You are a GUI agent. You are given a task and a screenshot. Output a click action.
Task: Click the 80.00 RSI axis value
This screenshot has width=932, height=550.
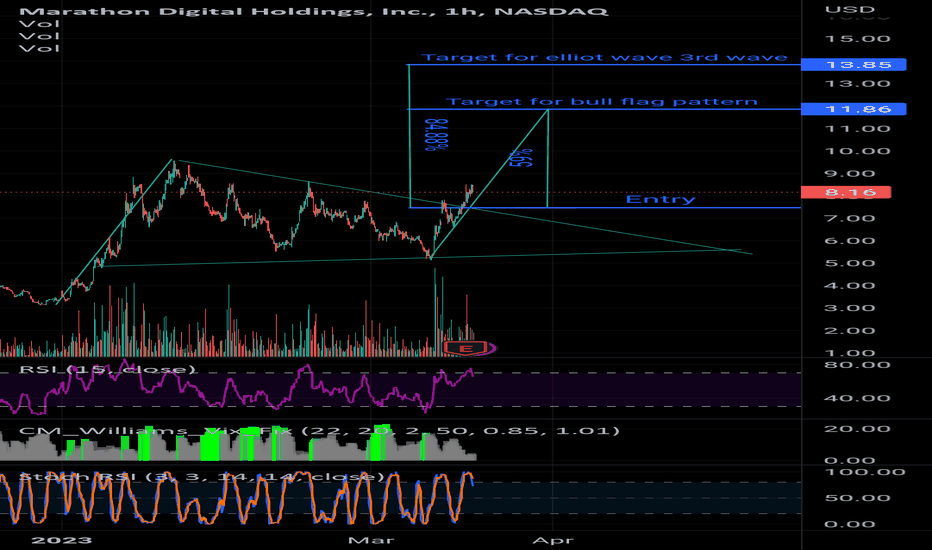point(857,364)
